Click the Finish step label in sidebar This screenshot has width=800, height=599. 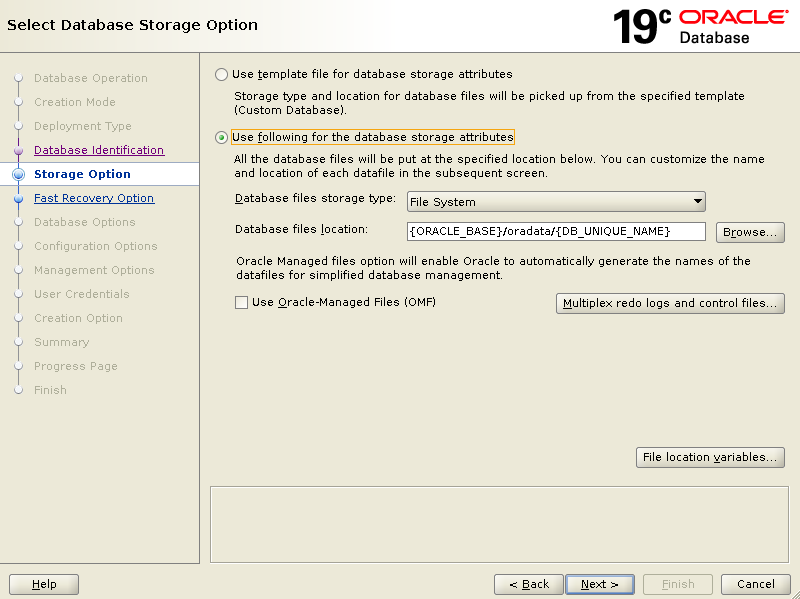pyautogui.click(x=50, y=390)
